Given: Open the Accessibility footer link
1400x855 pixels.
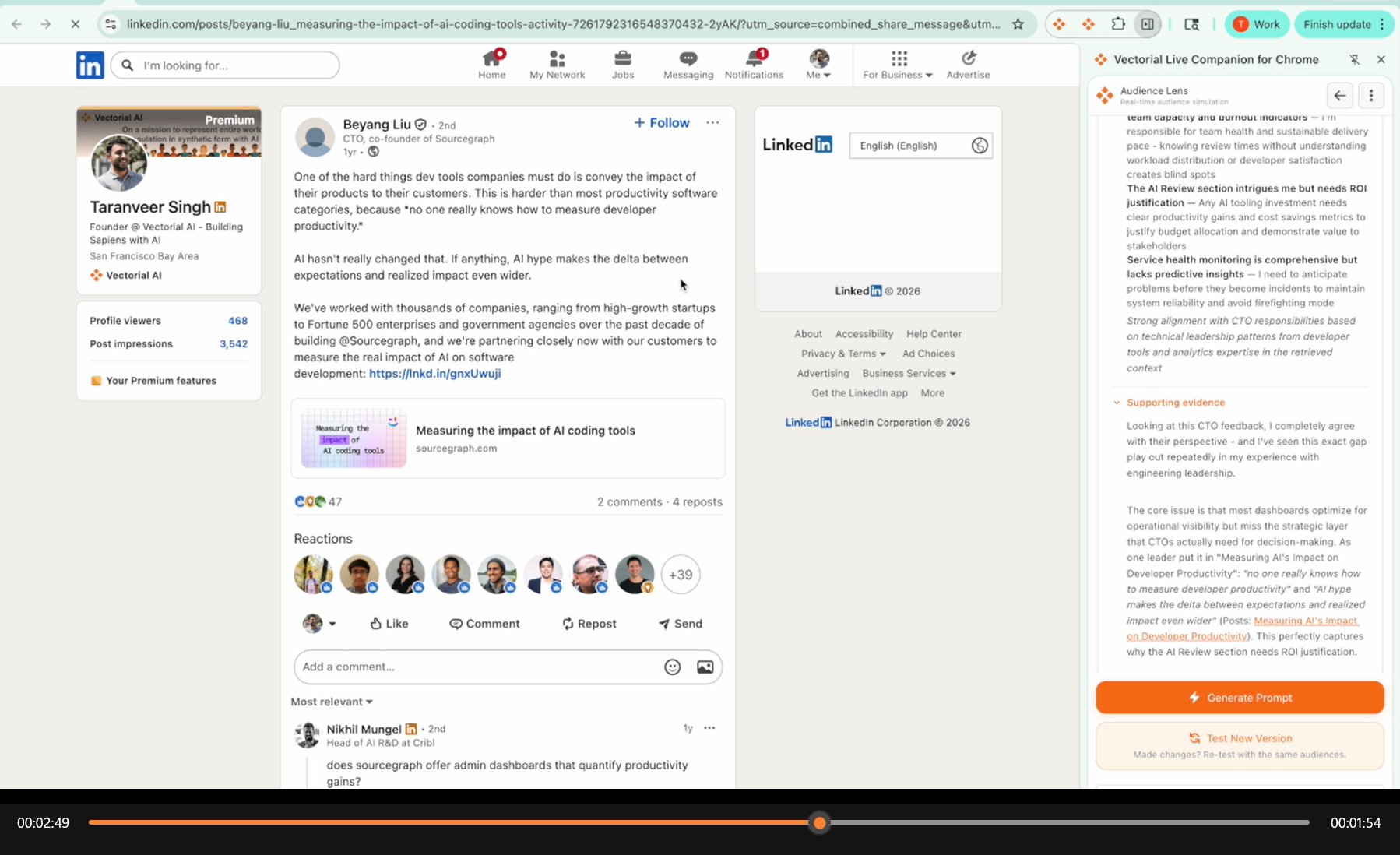Looking at the screenshot, I should click(864, 334).
